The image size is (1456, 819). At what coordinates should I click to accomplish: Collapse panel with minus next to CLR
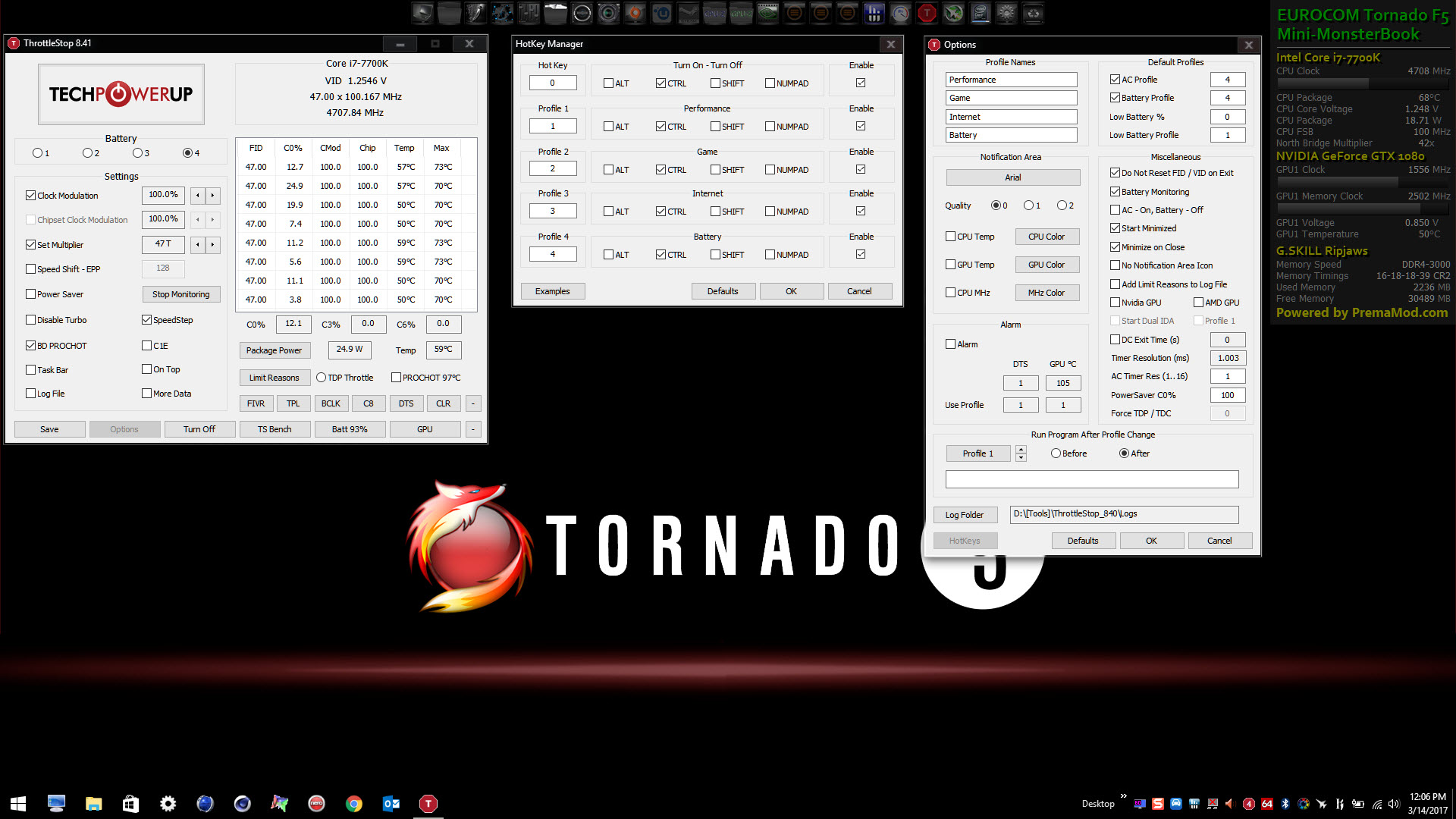click(x=473, y=403)
